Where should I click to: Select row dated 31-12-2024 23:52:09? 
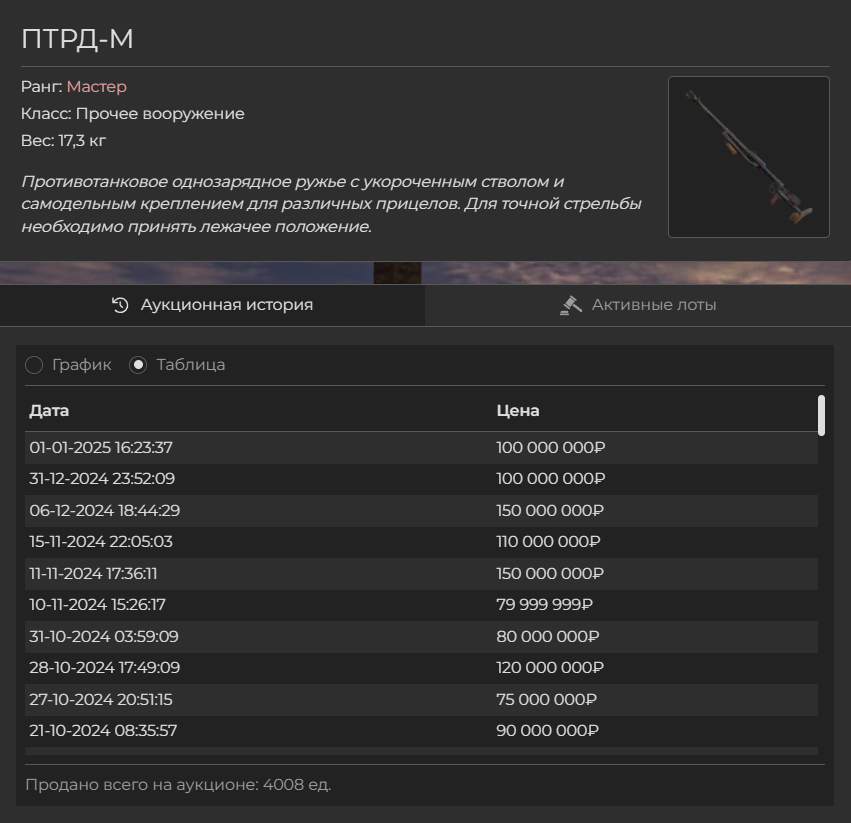[x=421, y=479]
